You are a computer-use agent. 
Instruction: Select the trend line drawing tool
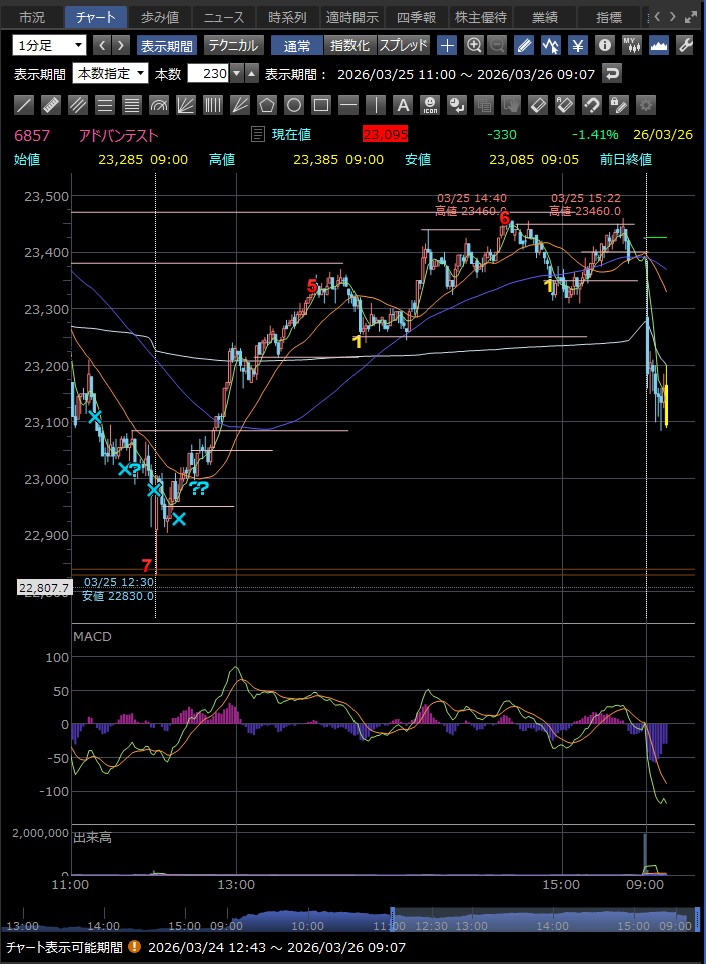click(25, 105)
